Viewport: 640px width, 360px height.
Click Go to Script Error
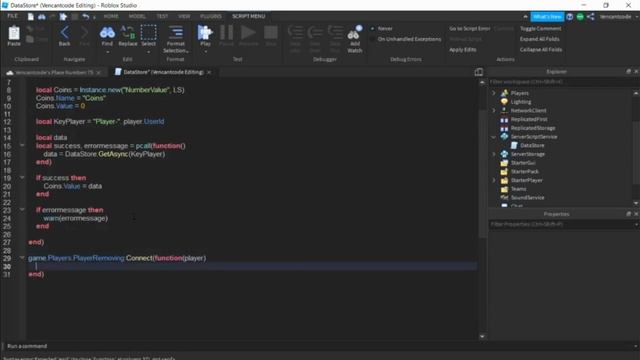[x=469, y=29]
